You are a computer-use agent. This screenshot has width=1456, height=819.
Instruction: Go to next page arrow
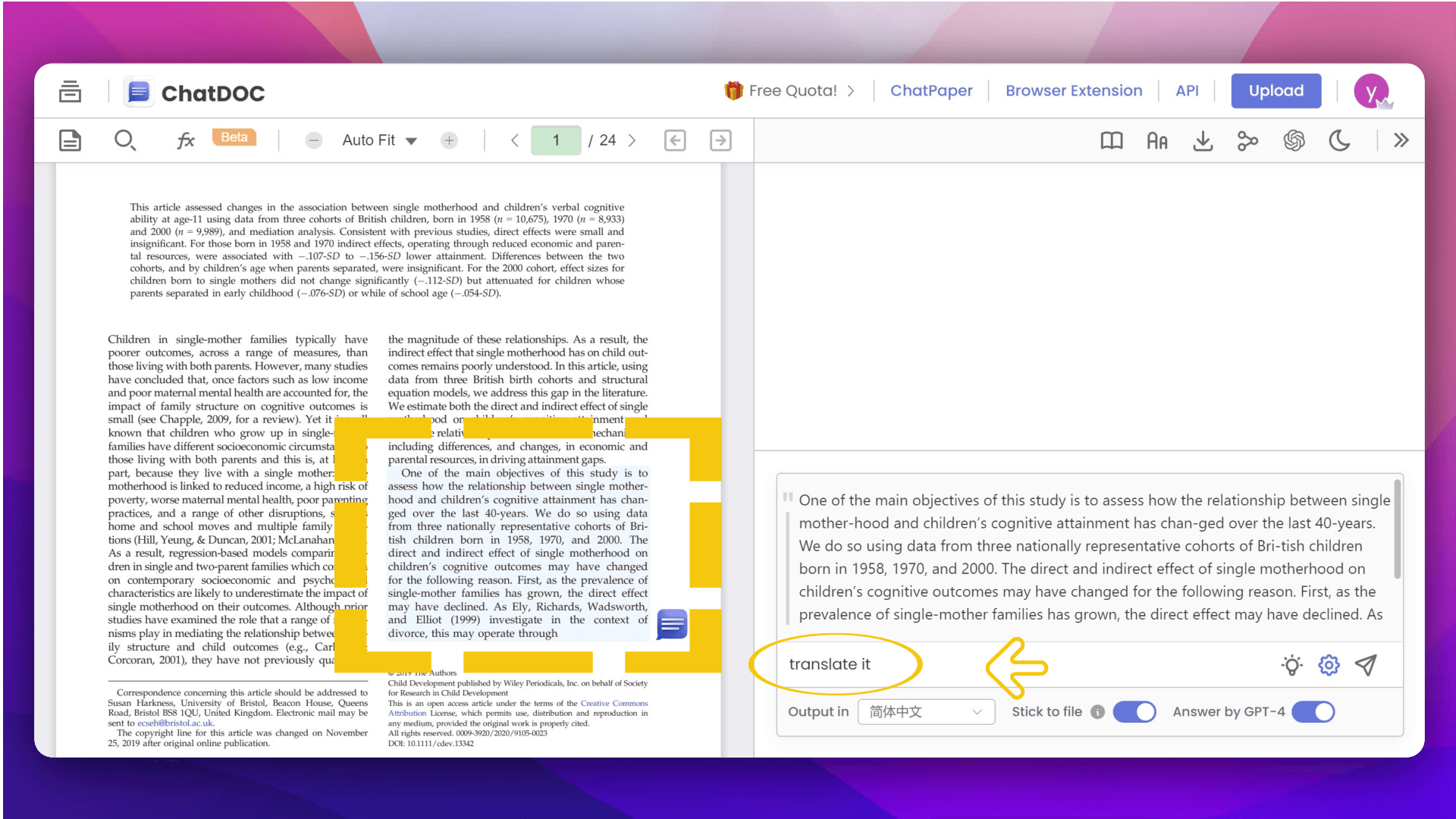click(x=632, y=140)
